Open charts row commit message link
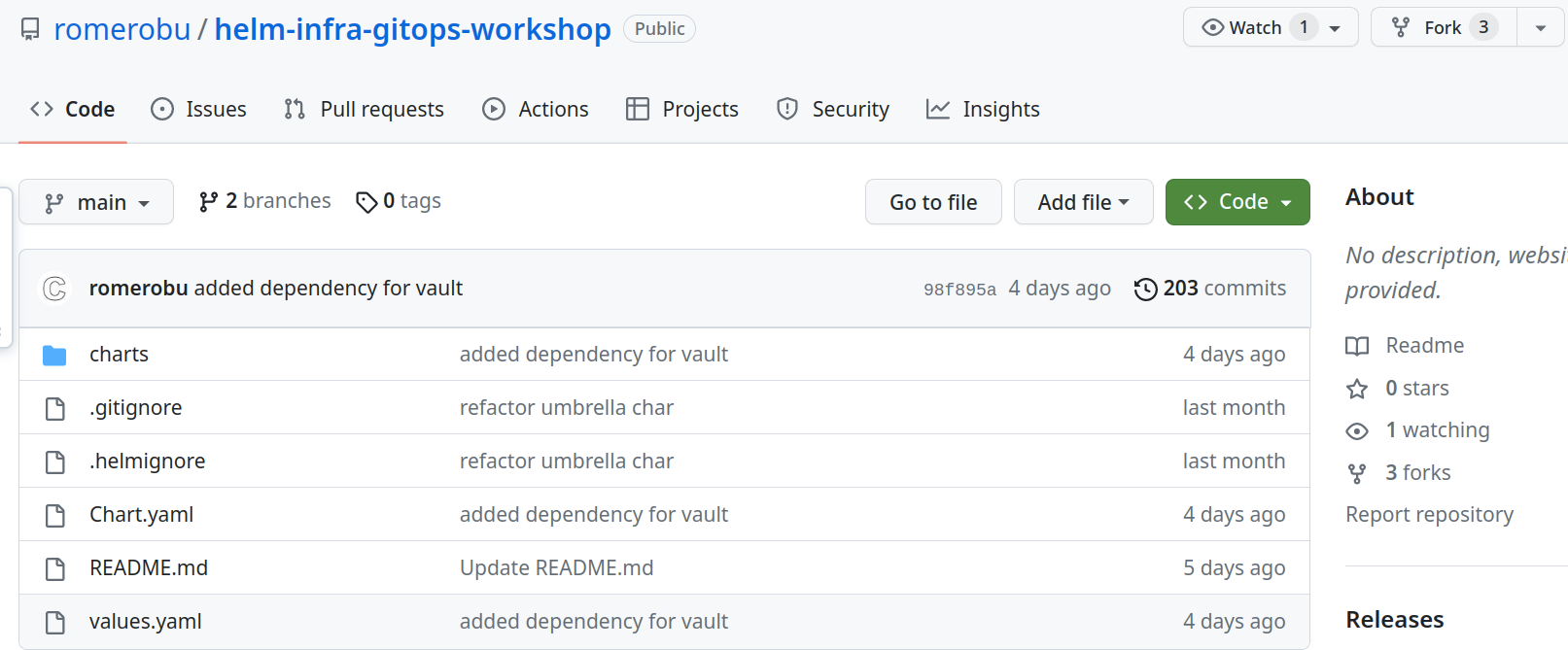1568x650 pixels. pyautogui.click(x=594, y=355)
